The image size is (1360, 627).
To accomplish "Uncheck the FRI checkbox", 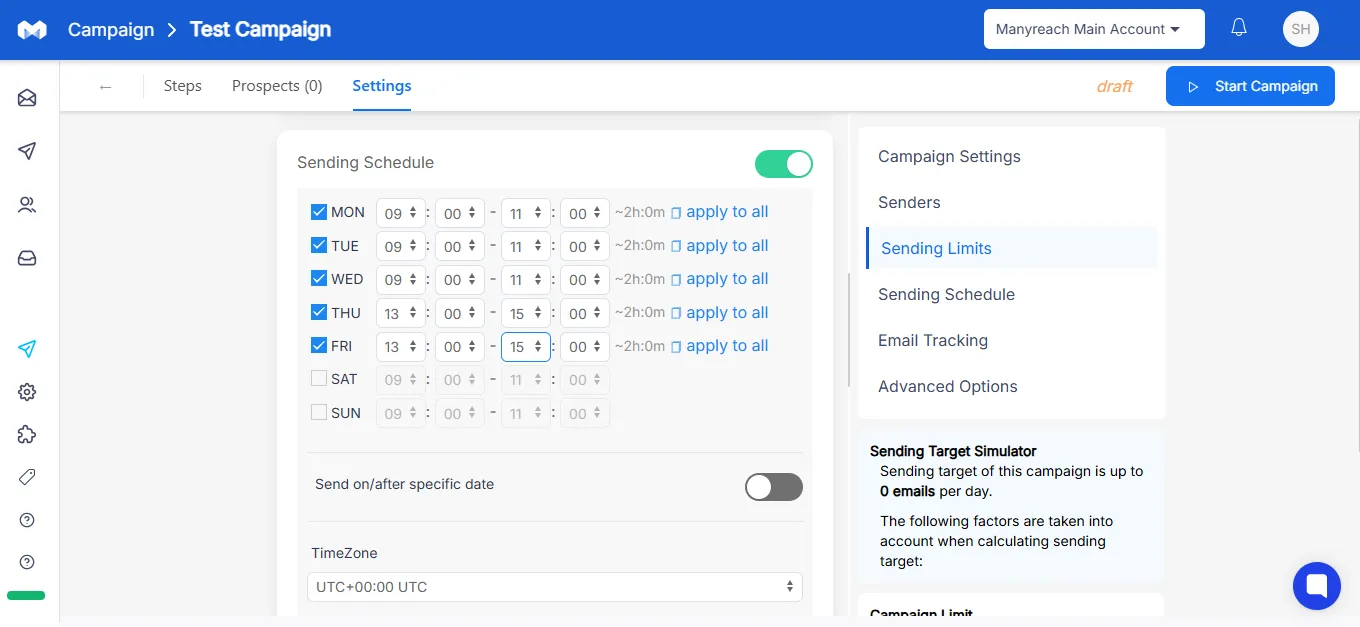I will pos(319,345).
